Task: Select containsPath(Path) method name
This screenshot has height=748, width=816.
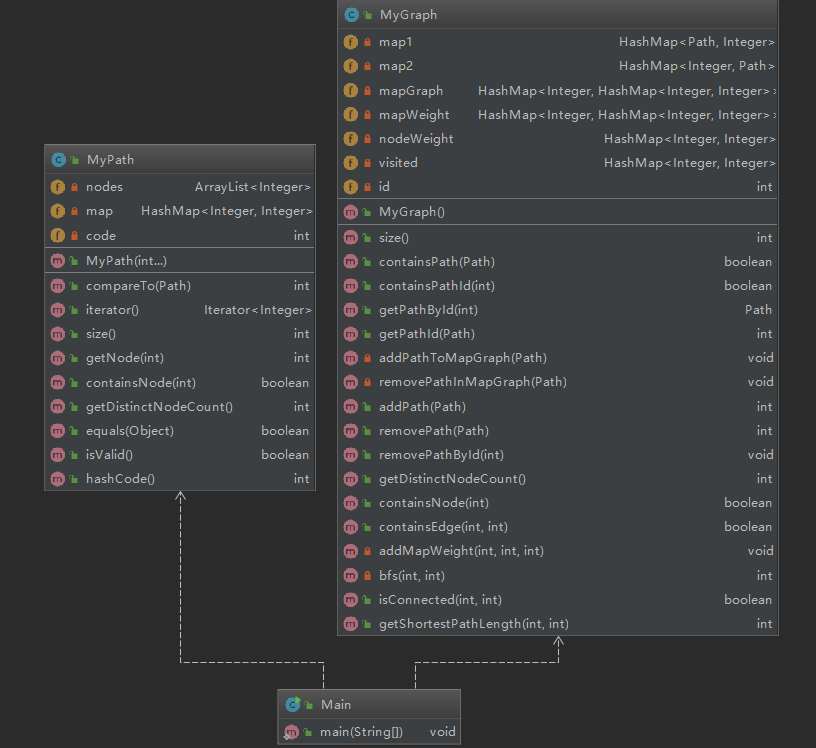Action: pos(437,262)
